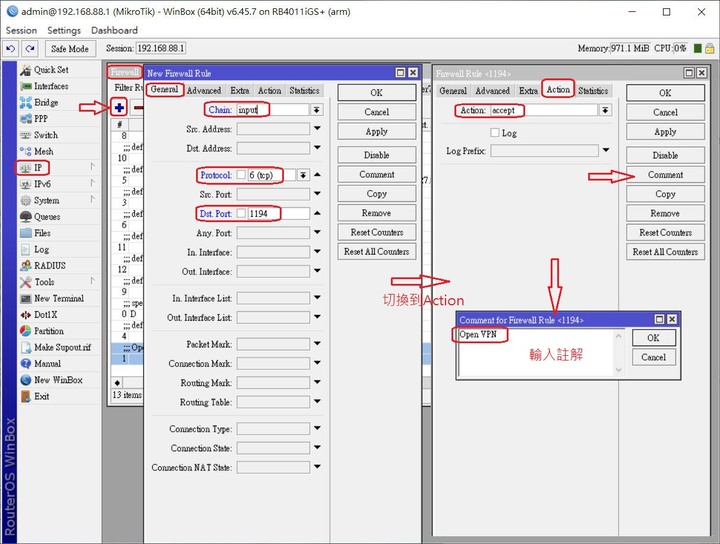Open Bridge menu icon
Image resolution: width=720 pixels, height=544 pixels.
[25, 102]
